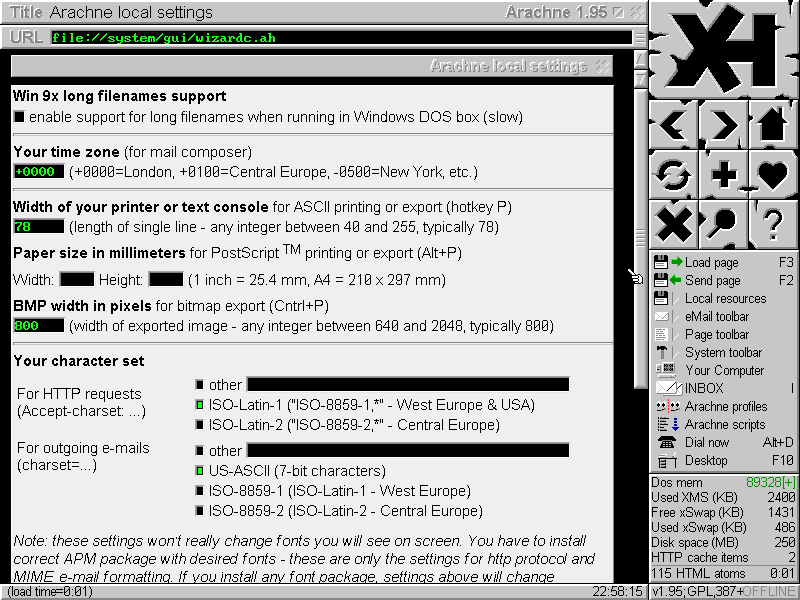800x600 pixels.
Task: Click the Arachne profiles icon
Action: click(x=668, y=406)
